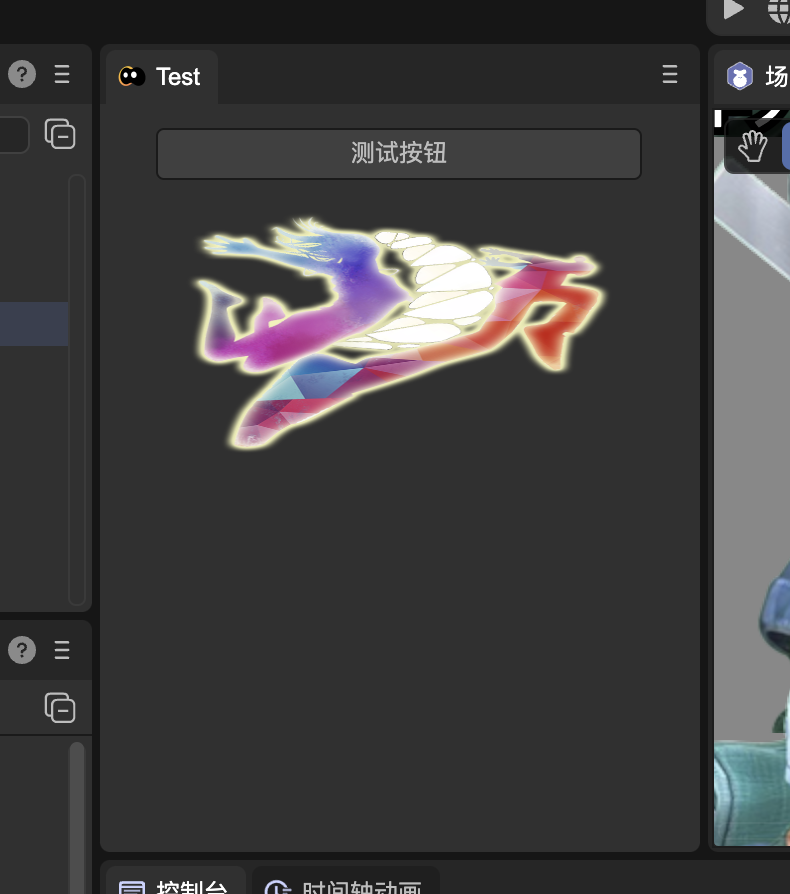
Task: Click the play preview button
Action: (x=734, y=10)
